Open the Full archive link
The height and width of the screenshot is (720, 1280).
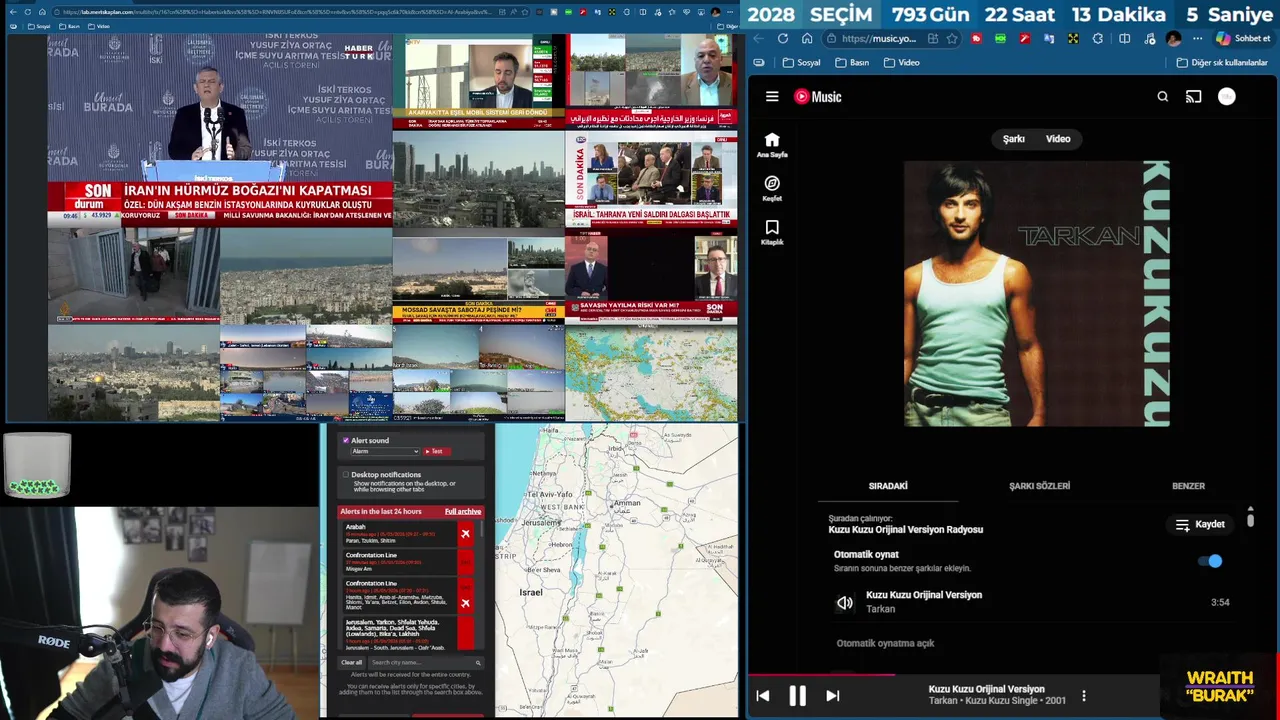point(463,511)
